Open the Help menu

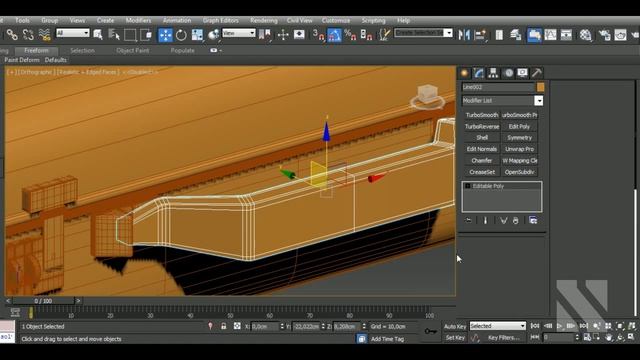[x=403, y=20]
